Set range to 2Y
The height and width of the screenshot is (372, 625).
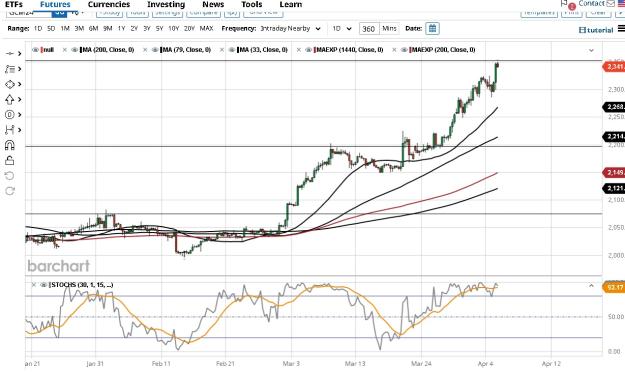134,28
